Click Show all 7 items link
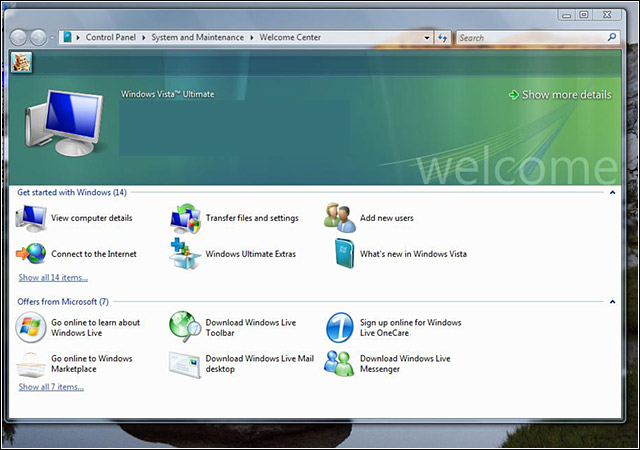 pos(51,387)
